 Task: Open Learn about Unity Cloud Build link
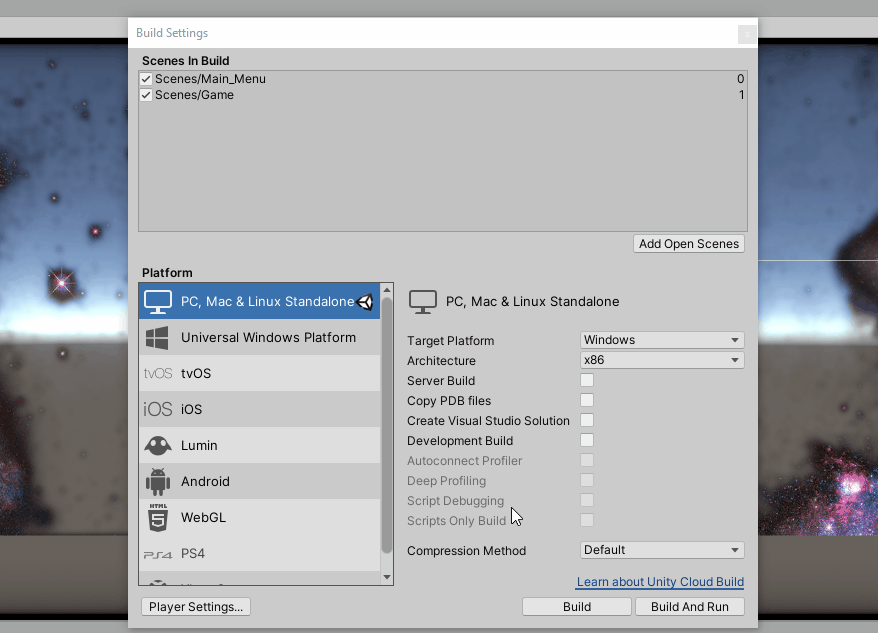(x=660, y=582)
